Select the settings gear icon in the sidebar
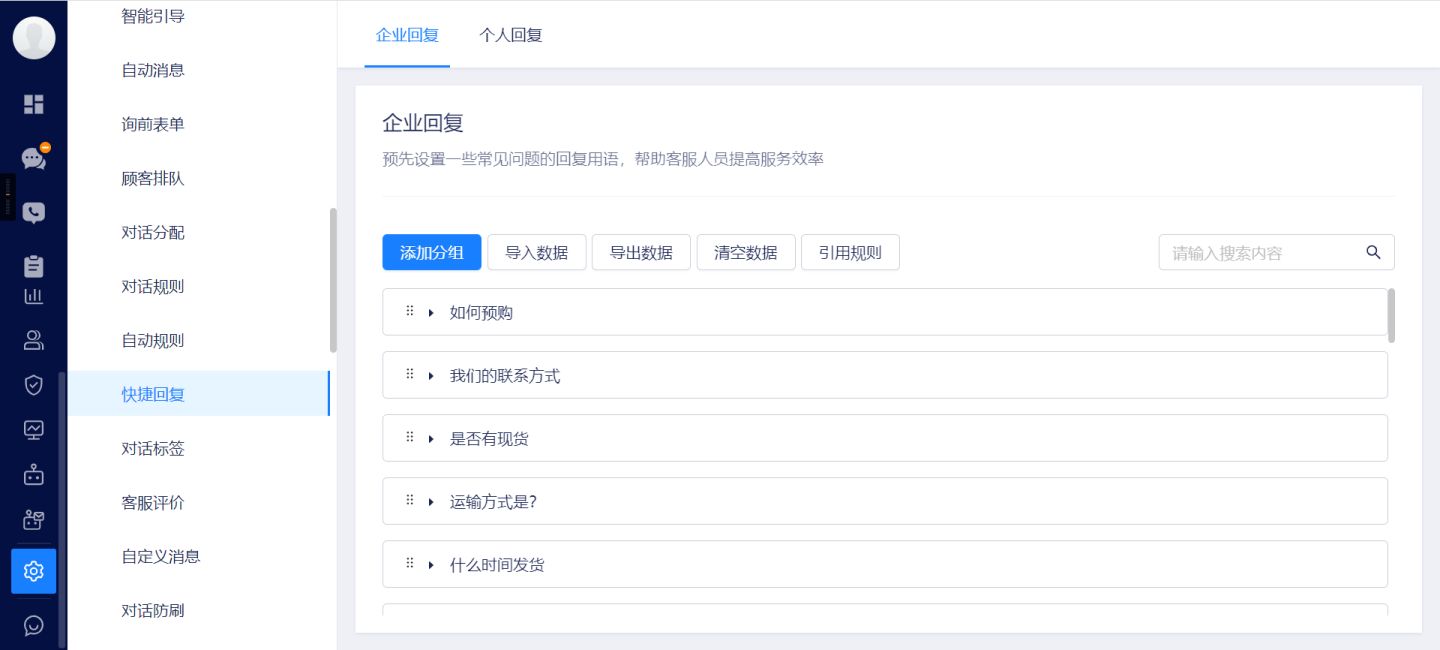Viewport: 1440px width, 650px height. pos(34,571)
